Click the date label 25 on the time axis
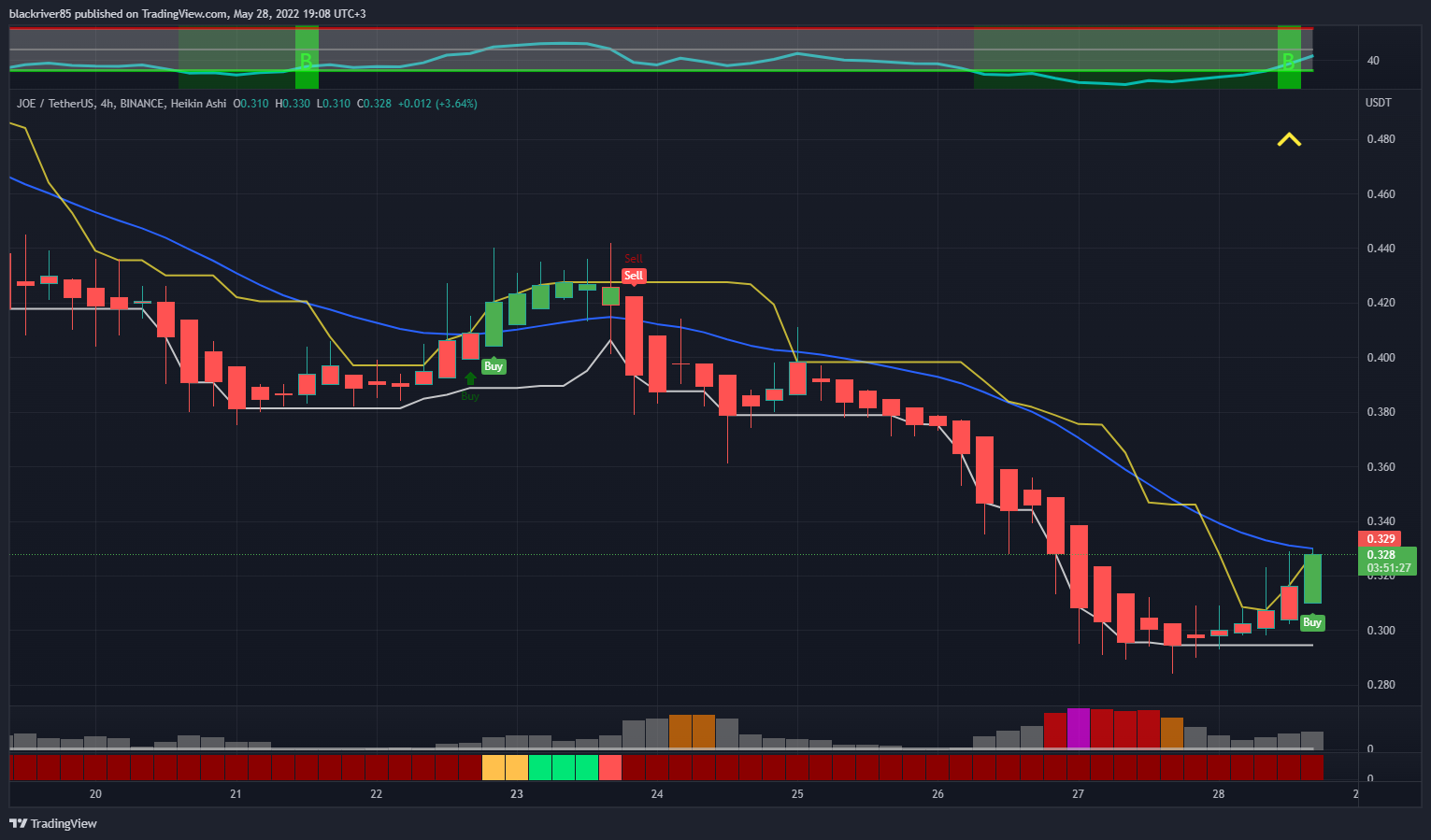The width and height of the screenshot is (1431, 840). pos(797,794)
